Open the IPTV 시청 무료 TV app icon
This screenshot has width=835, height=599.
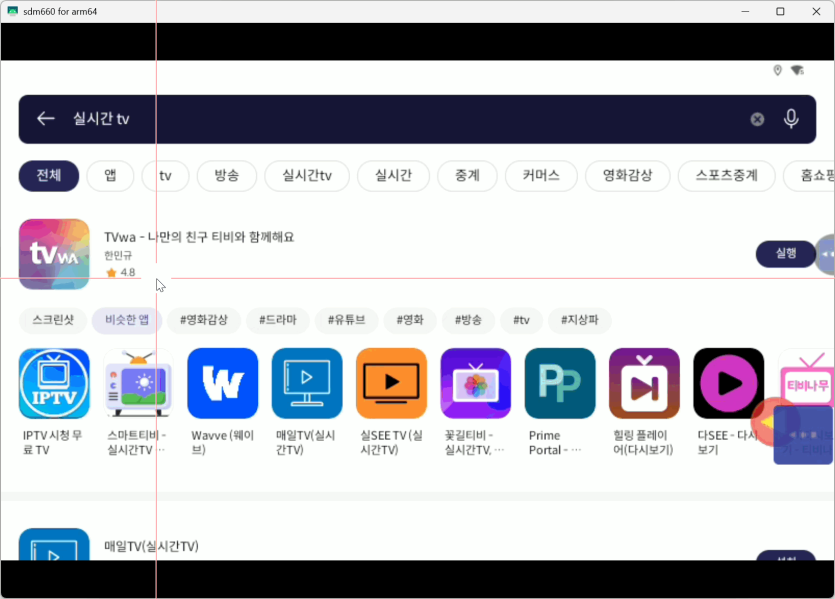(x=54, y=383)
